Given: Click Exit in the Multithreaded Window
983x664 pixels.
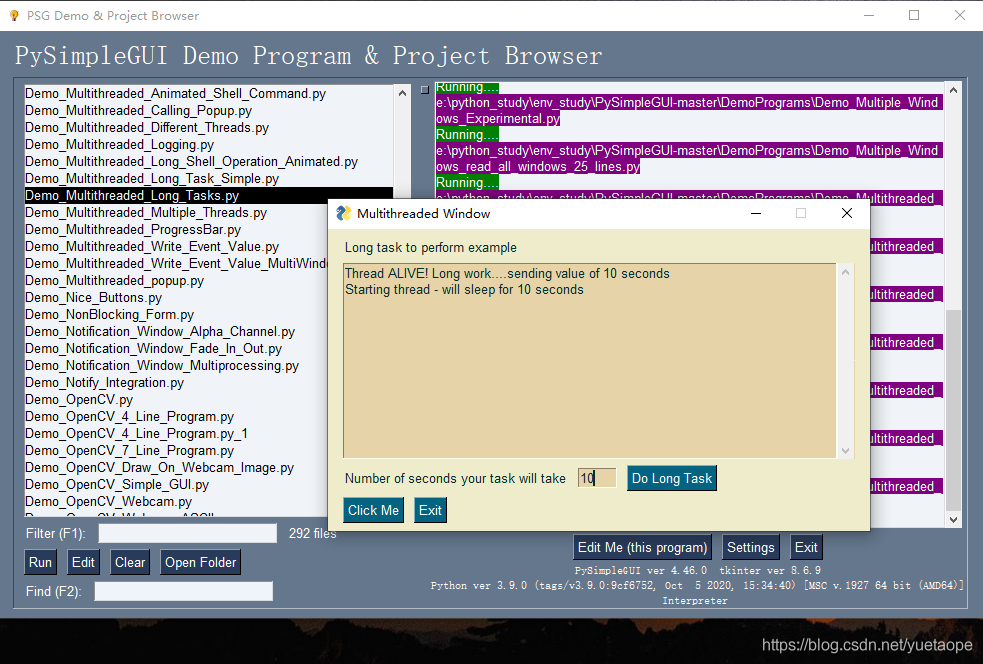Looking at the screenshot, I should click(430, 510).
